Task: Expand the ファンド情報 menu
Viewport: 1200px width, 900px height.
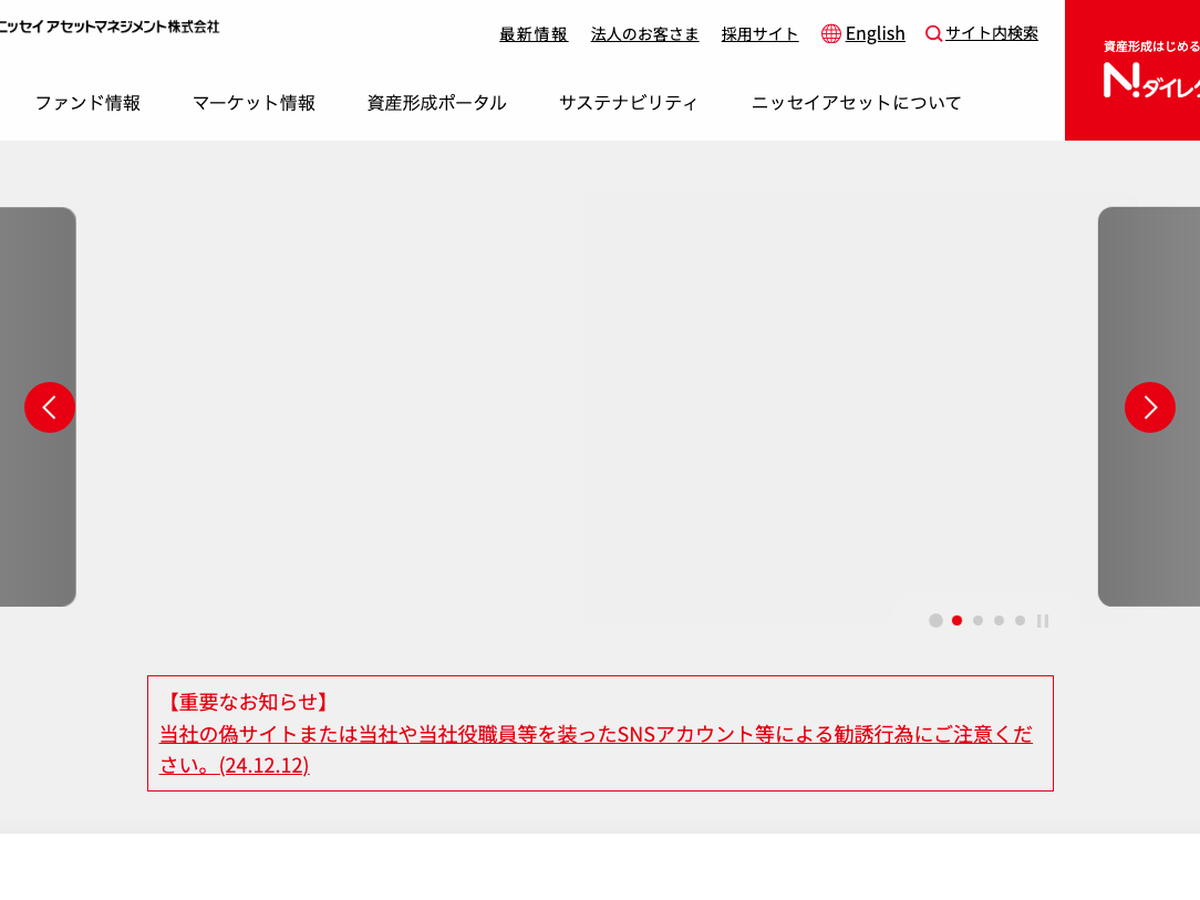Action: 88,102
